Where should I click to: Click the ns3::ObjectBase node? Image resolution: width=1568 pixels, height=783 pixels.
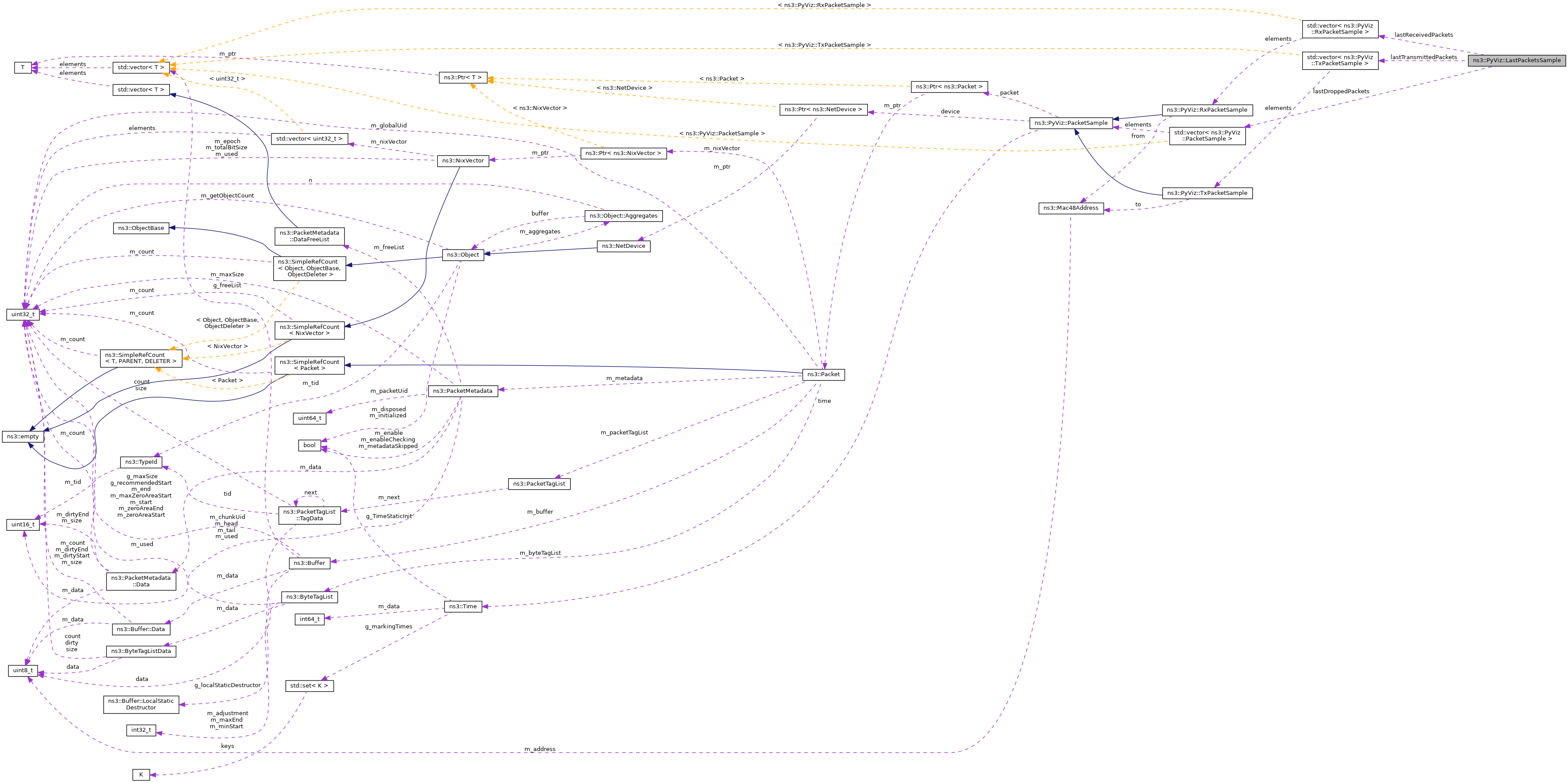pos(141,228)
